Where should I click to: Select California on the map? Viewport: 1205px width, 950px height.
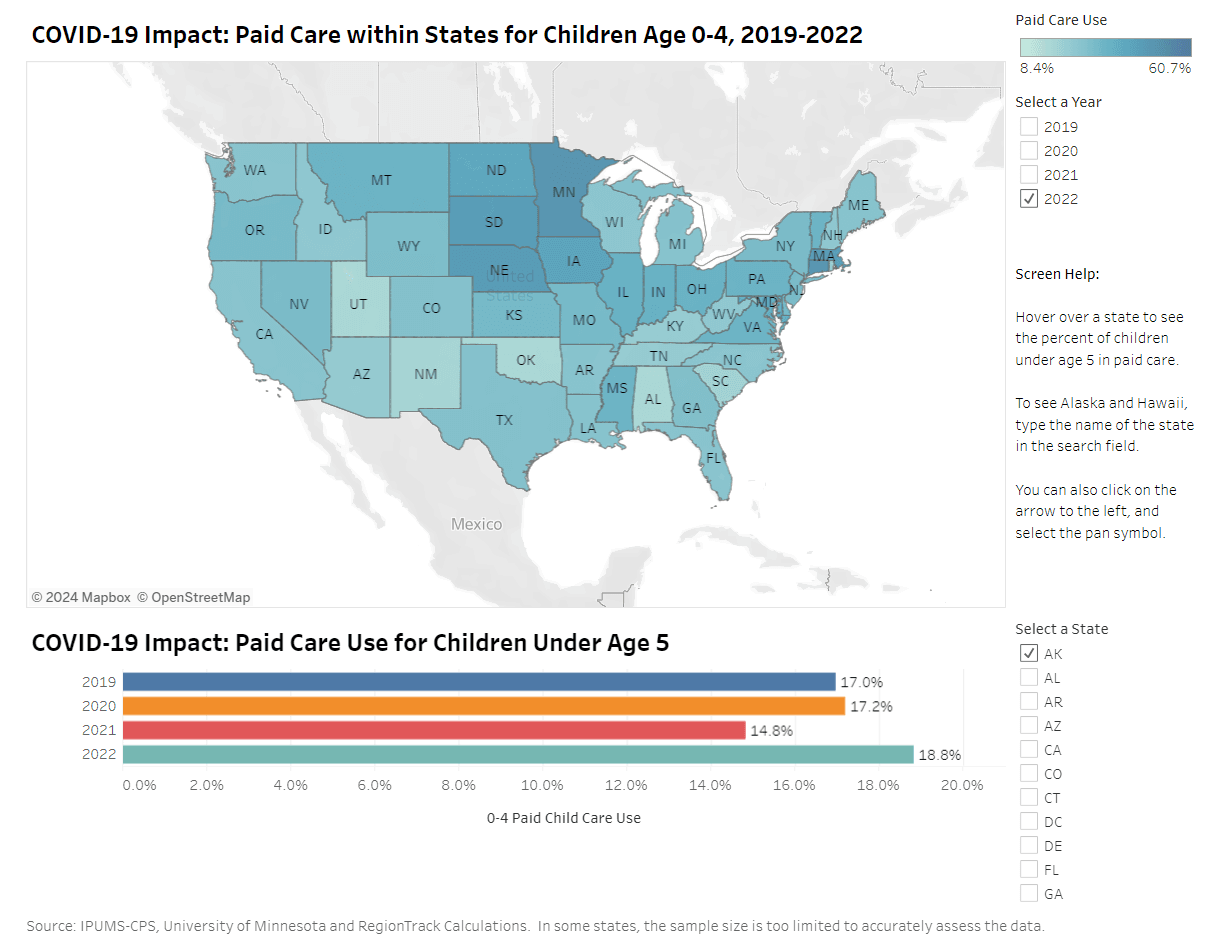coord(263,335)
